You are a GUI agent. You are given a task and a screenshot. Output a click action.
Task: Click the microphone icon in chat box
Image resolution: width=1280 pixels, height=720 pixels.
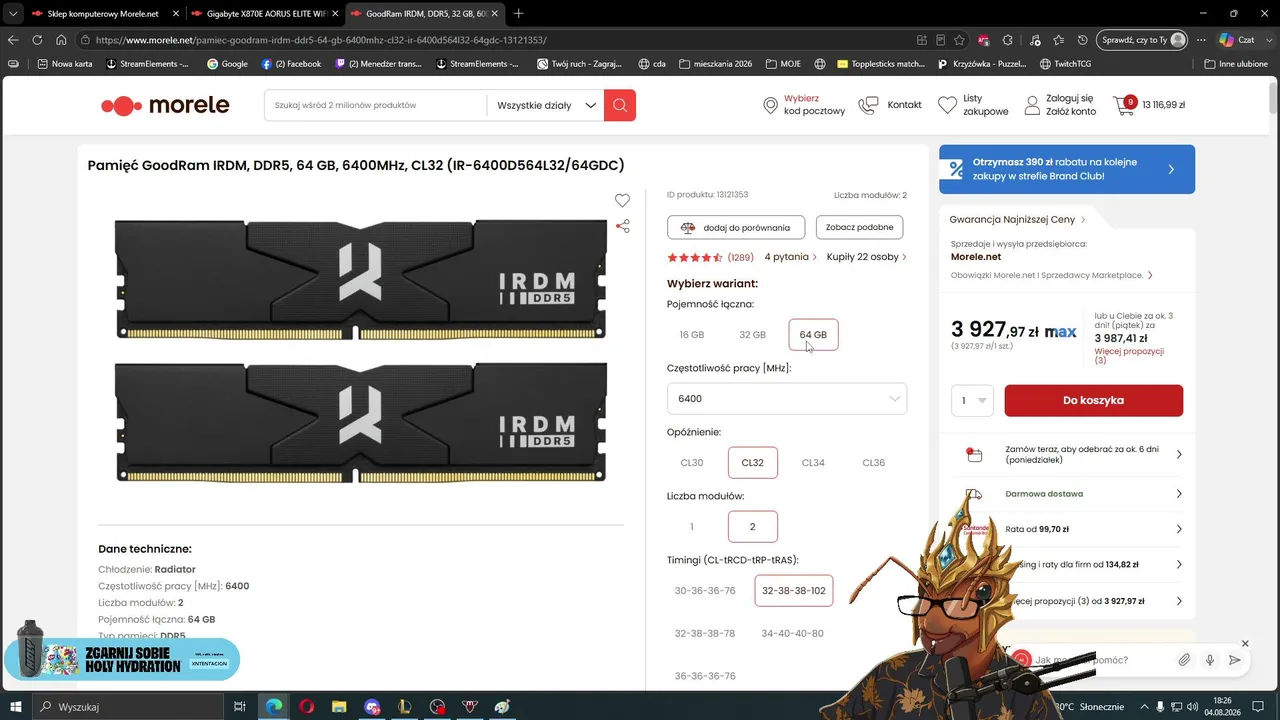click(x=1210, y=660)
